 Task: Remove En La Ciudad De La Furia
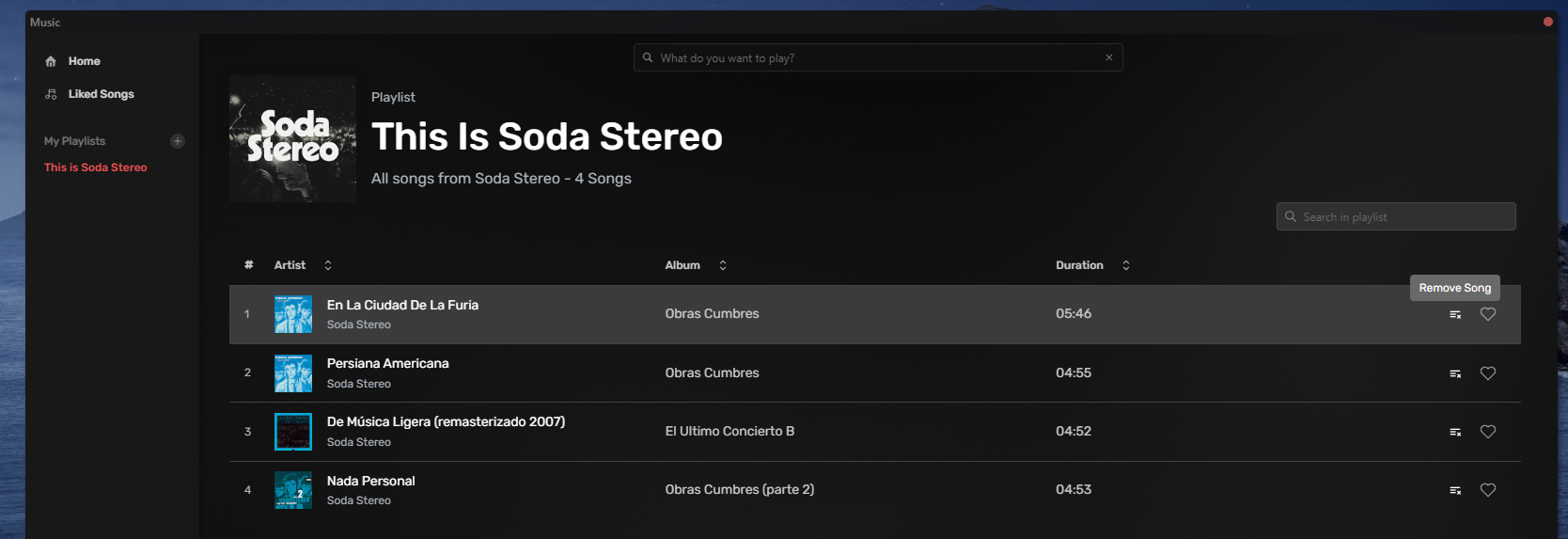[1455, 314]
